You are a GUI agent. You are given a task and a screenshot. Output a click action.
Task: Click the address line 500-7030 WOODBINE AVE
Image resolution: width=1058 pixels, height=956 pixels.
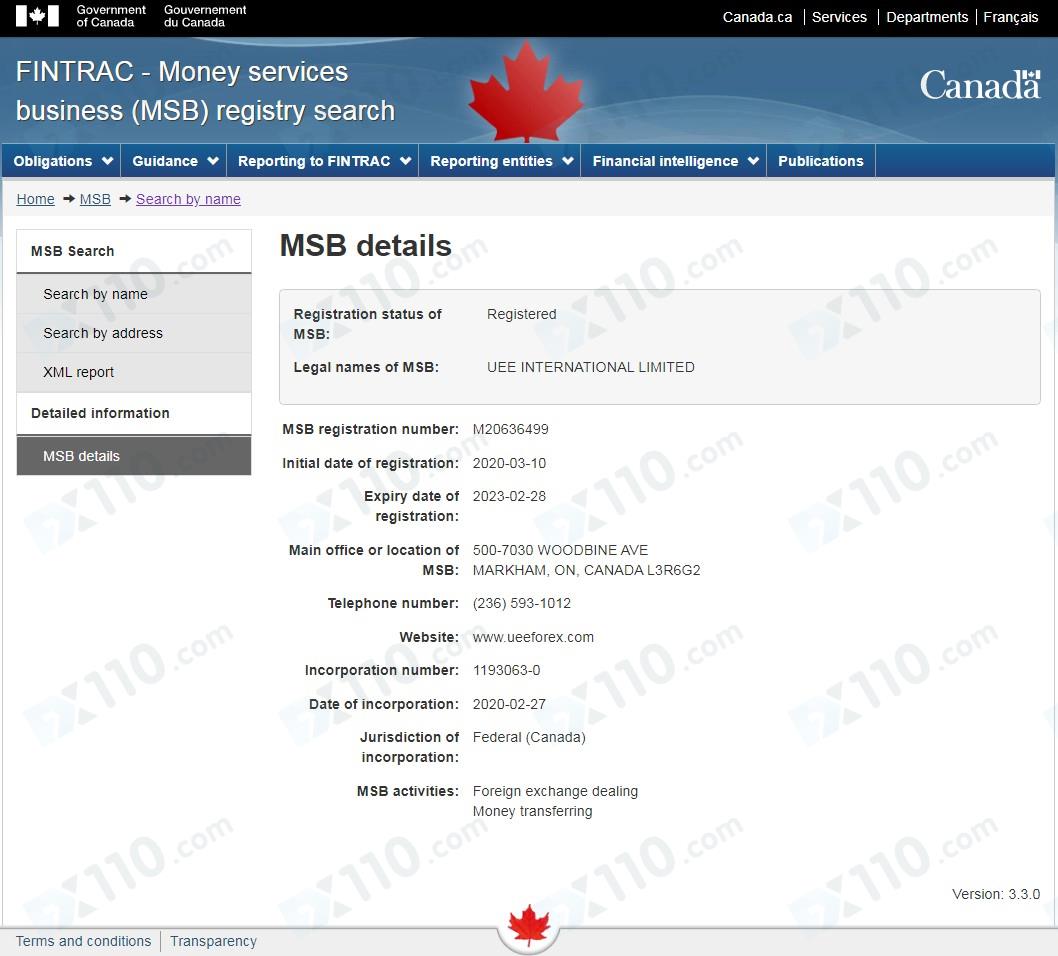point(561,550)
